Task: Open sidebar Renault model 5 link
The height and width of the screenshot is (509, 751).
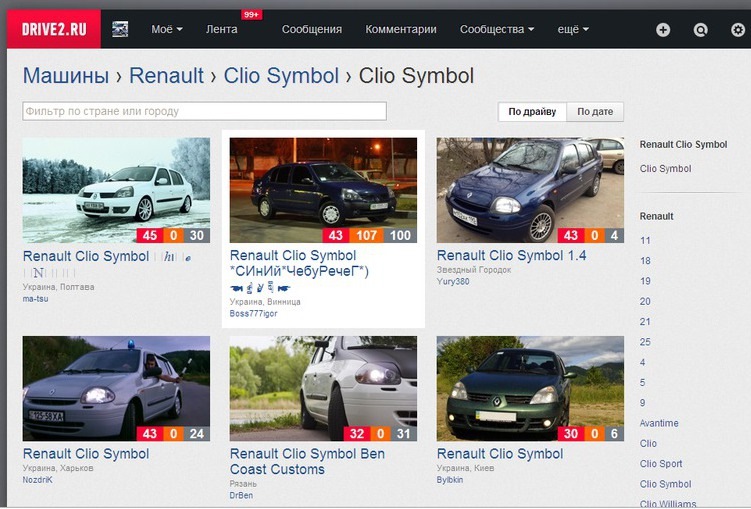Action: tap(643, 383)
